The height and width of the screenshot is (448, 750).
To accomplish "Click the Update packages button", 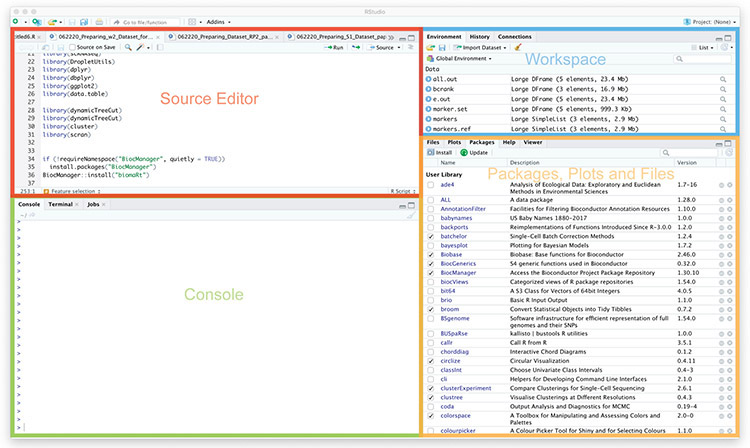I will point(474,153).
